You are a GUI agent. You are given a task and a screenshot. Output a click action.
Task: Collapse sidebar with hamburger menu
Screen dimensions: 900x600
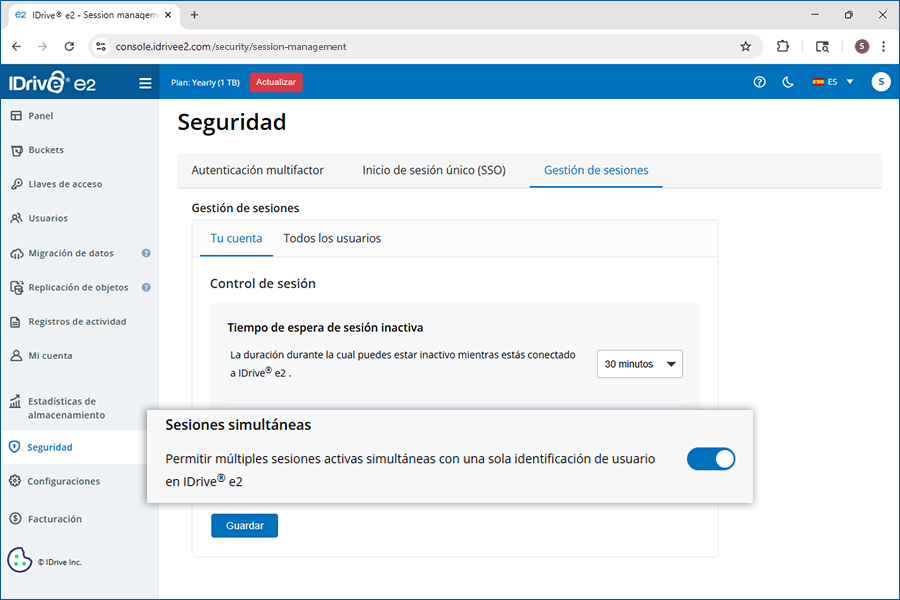click(x=145, y=83)
